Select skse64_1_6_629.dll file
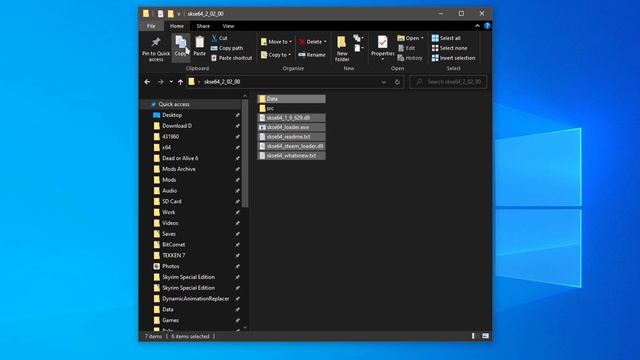The image size is (640, 360). pos(291,118)
